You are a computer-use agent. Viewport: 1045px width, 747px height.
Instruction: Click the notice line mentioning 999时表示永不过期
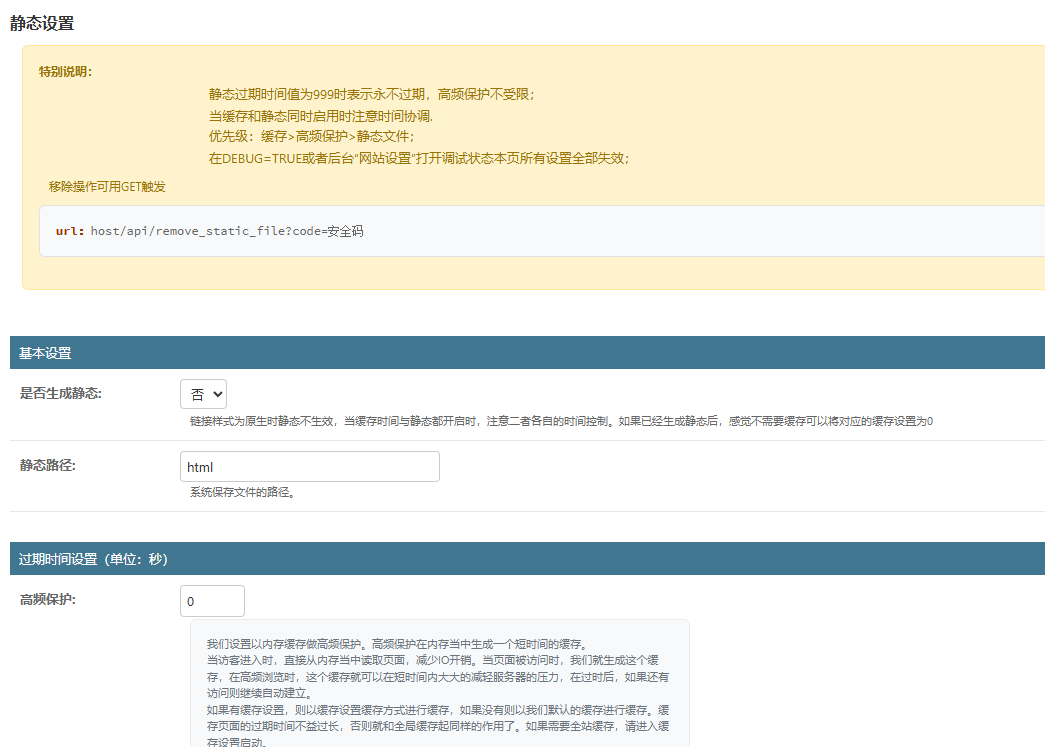pos(371,94)
